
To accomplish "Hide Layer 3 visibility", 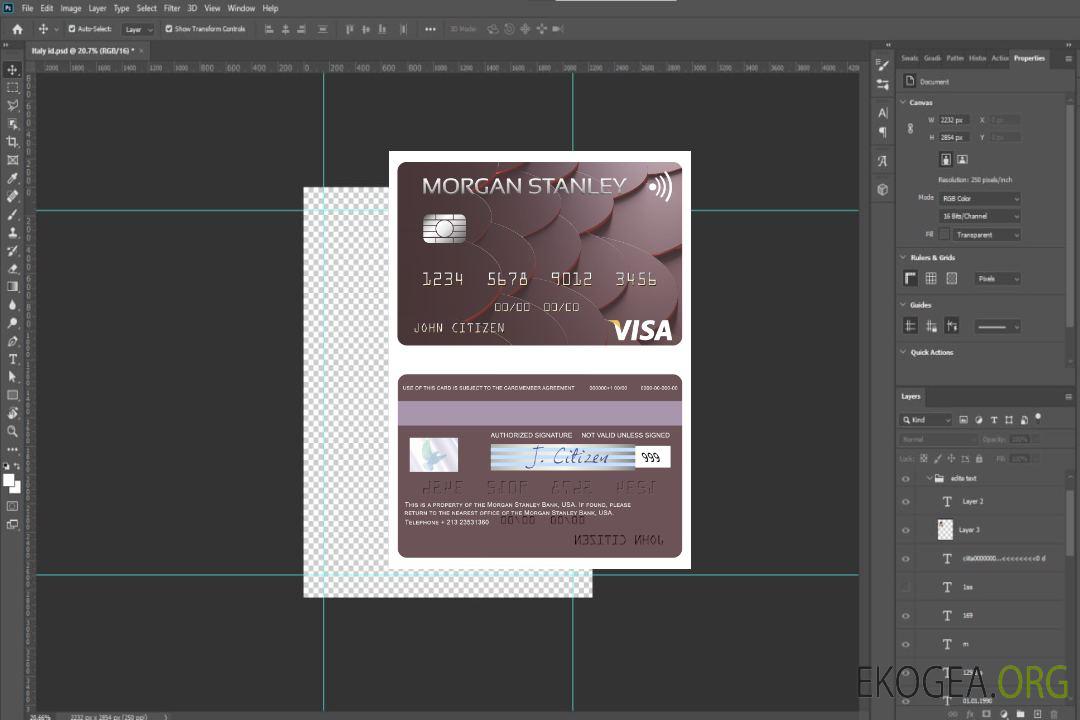I will tap(906, 531).
